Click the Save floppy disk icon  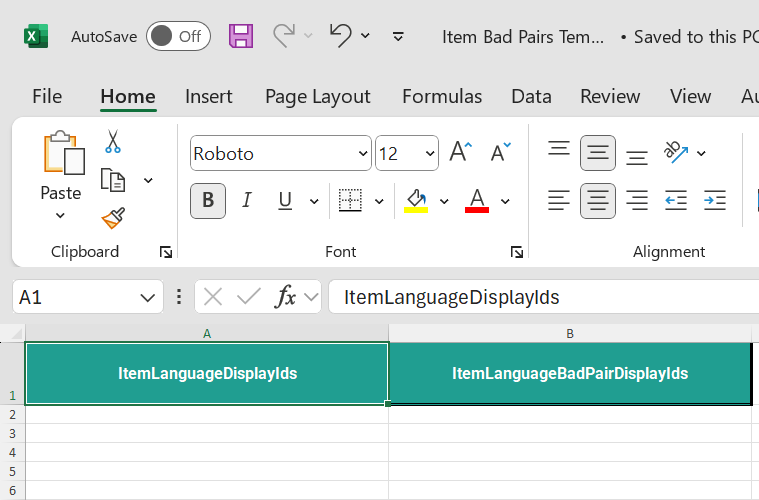[x=241, y=36]
